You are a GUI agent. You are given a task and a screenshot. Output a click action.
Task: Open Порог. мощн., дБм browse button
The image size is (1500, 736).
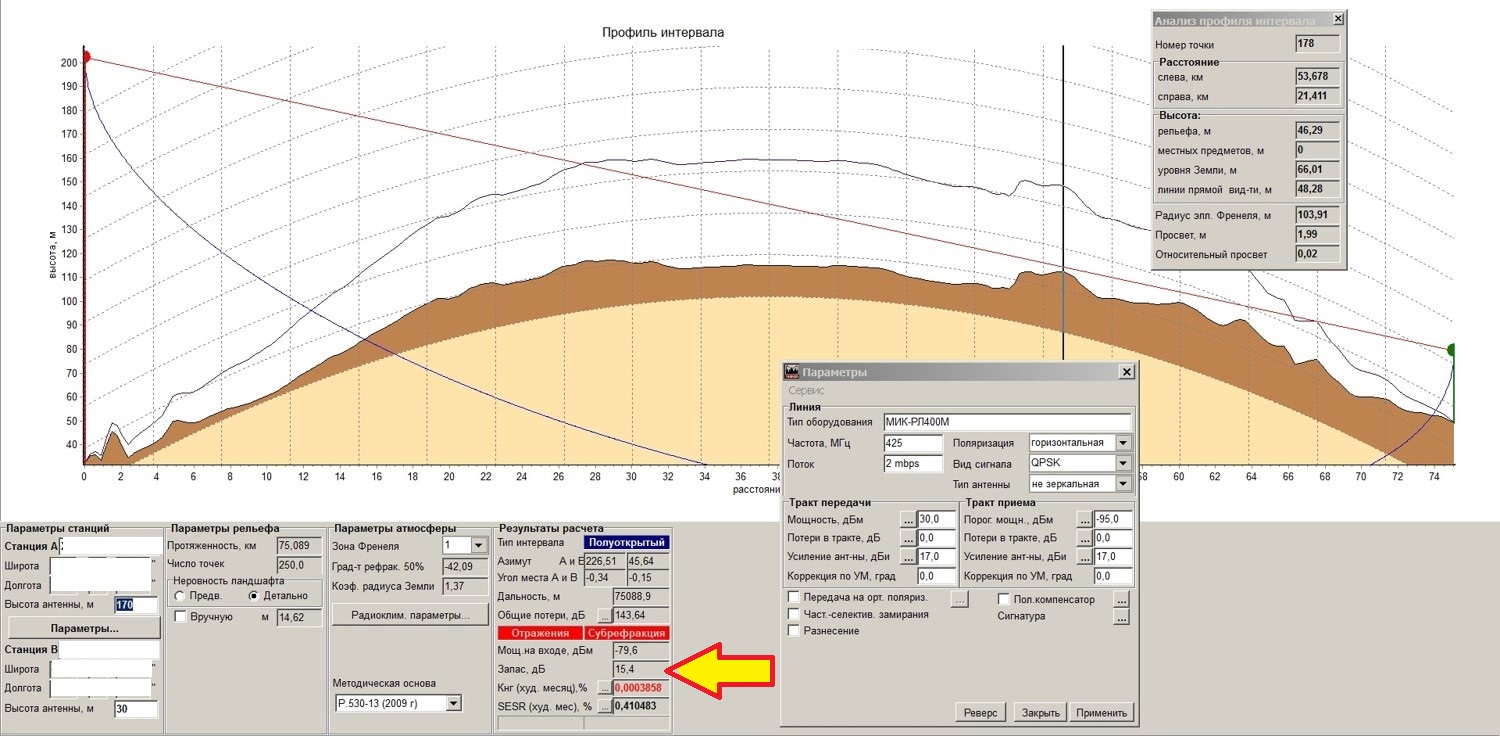pyautogui.click(x=1084, y=520)
